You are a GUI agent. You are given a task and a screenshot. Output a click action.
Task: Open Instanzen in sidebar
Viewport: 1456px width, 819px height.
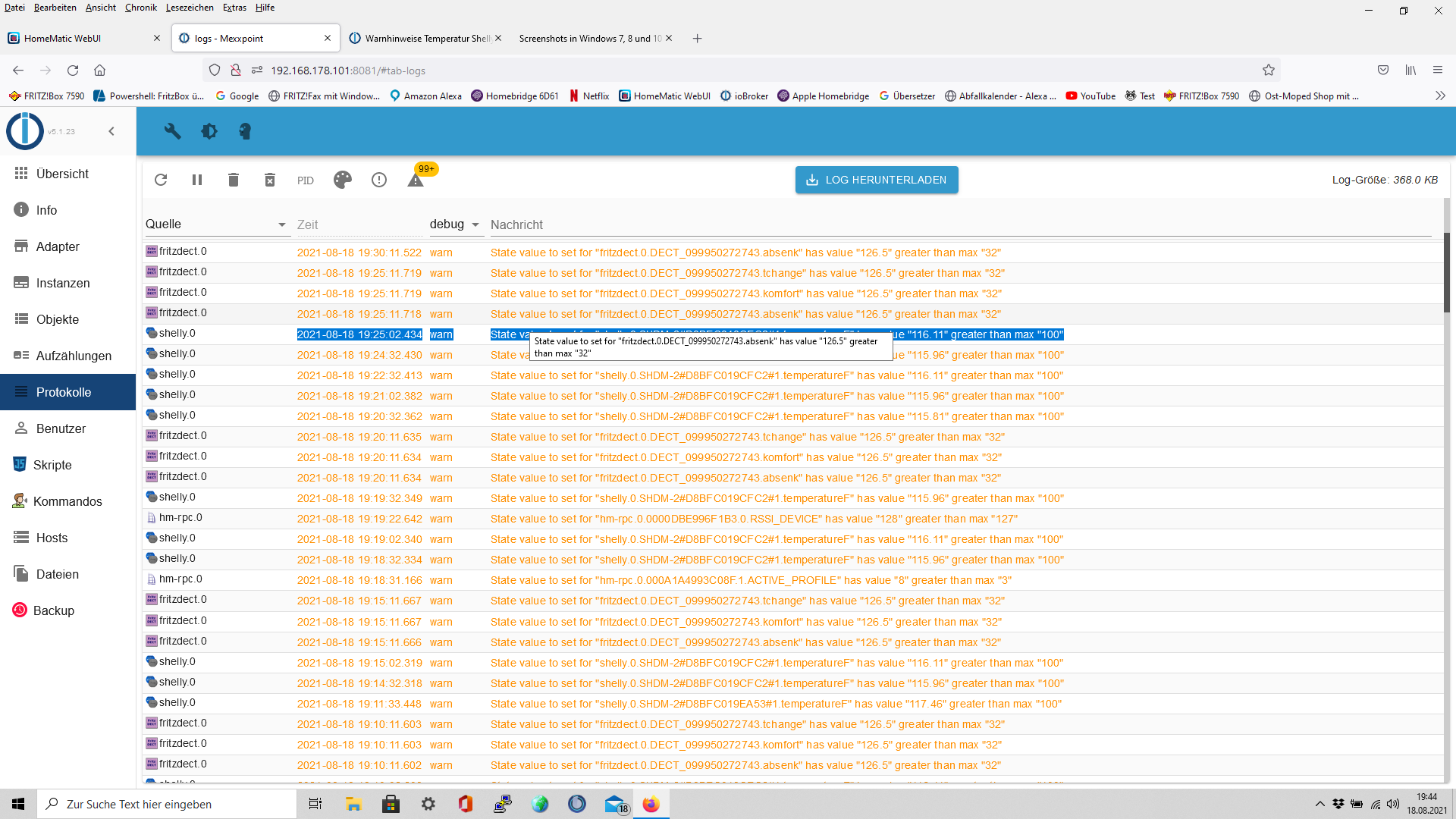tap(68, 283)
